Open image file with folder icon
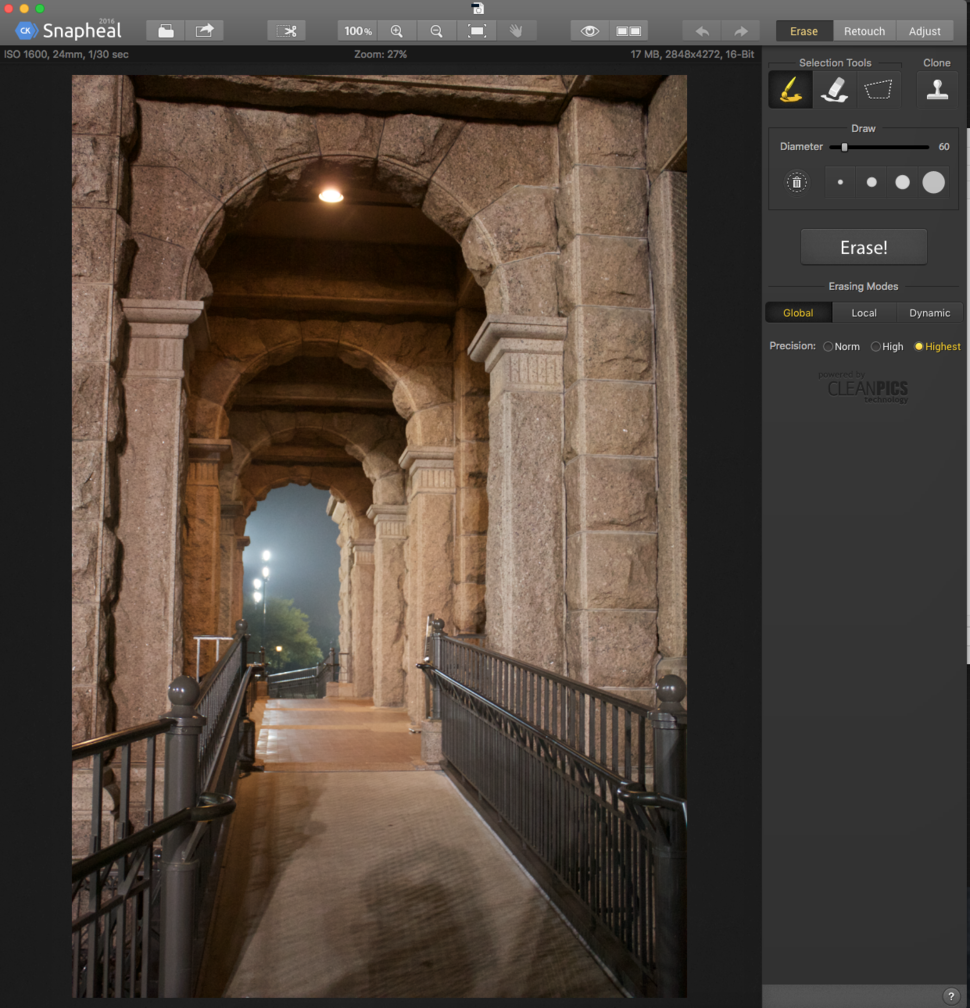 [166, 31]
